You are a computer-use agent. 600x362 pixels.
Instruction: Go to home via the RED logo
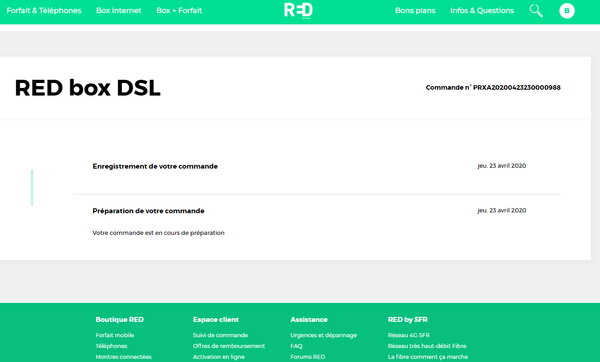(298, 10)
